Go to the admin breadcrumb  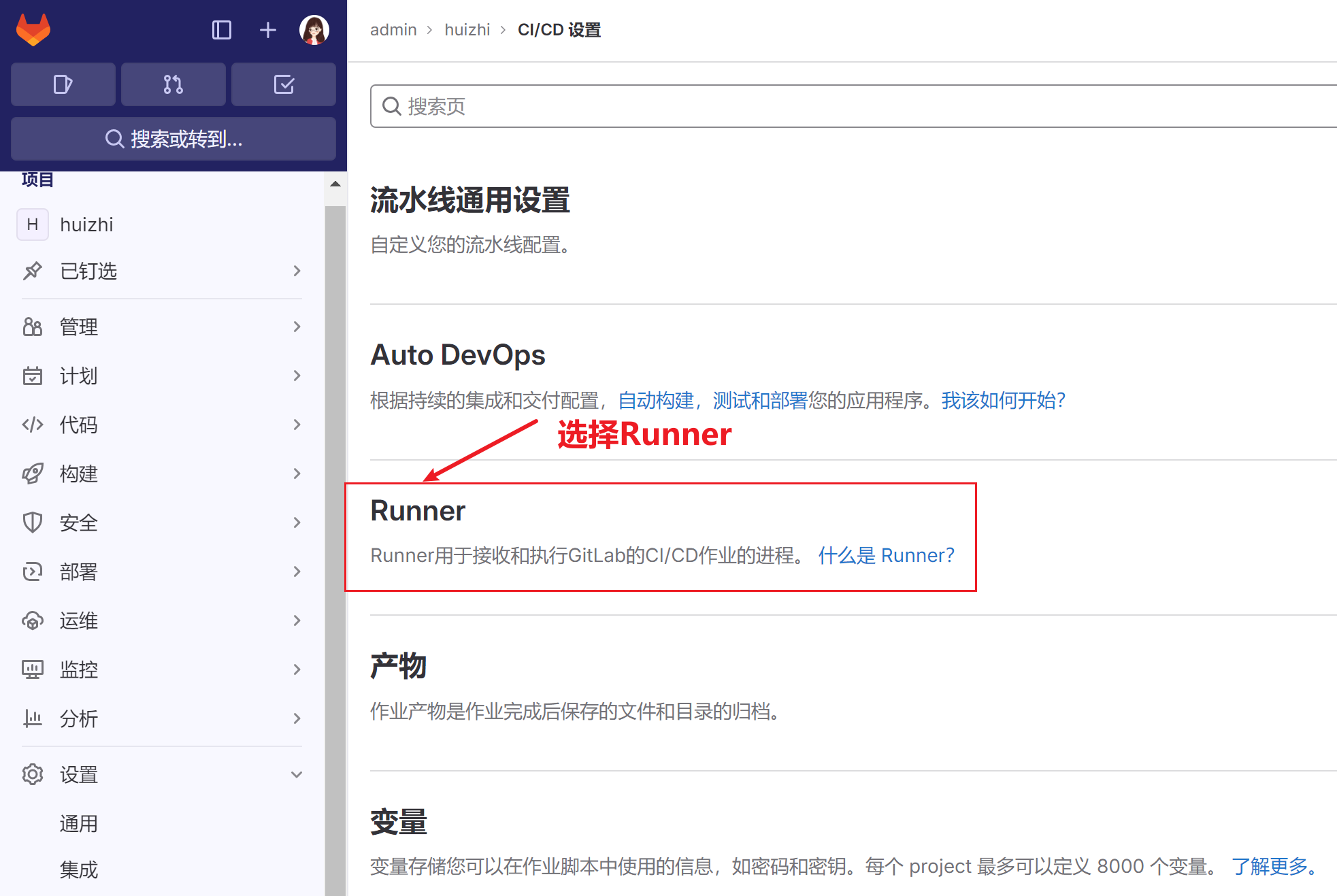coord(393,30)
